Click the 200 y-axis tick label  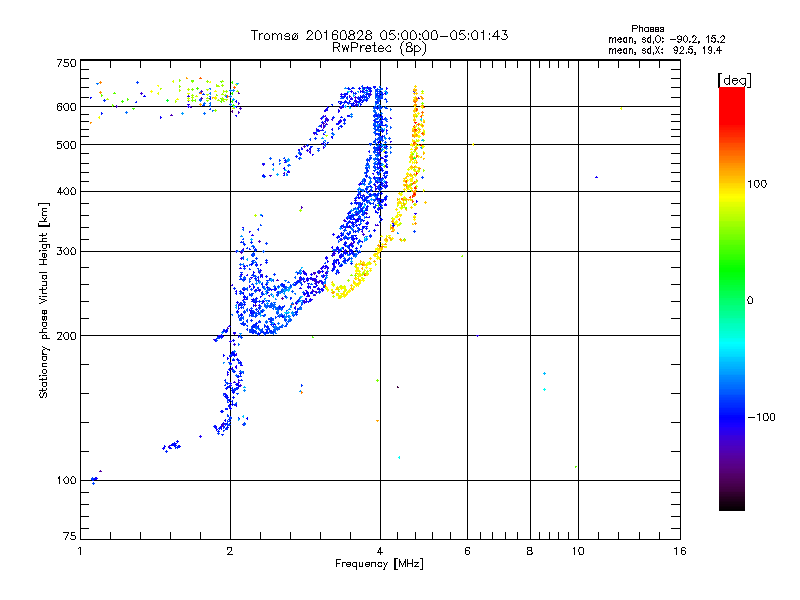click(x=67, y=335)
